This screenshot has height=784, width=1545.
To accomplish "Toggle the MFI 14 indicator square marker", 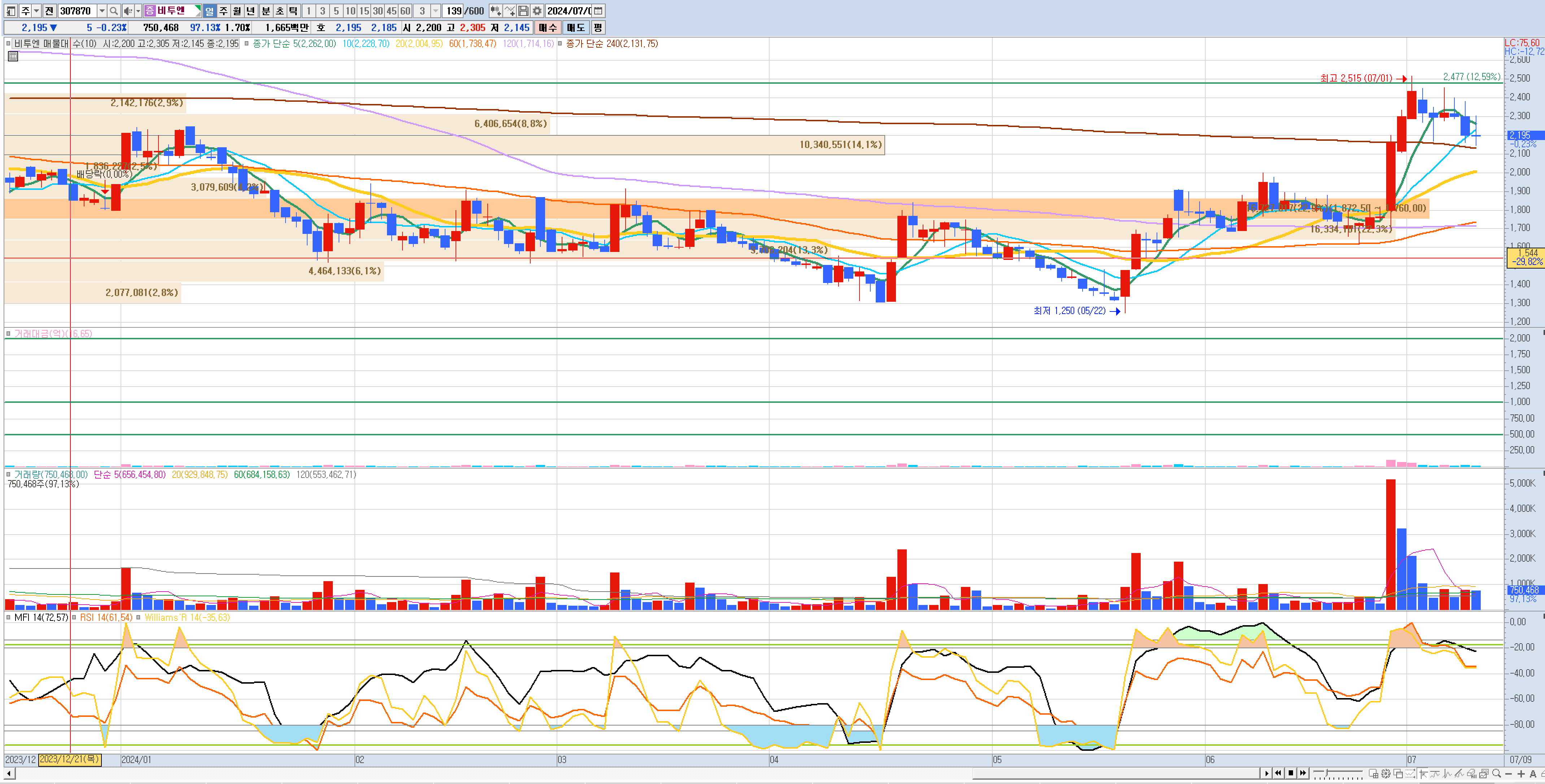I will [8, 617].
